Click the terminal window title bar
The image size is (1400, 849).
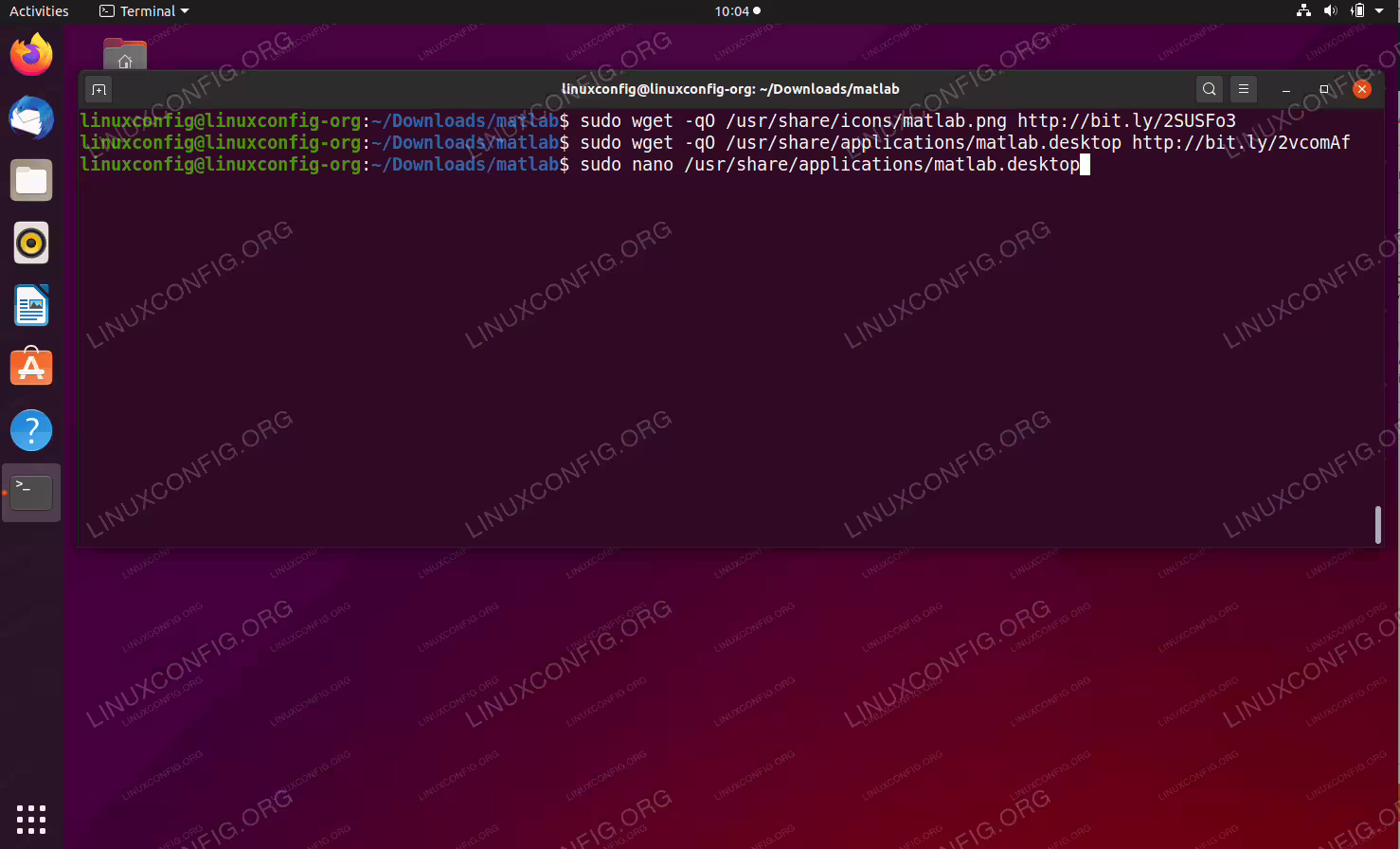[x=730, y=89]
